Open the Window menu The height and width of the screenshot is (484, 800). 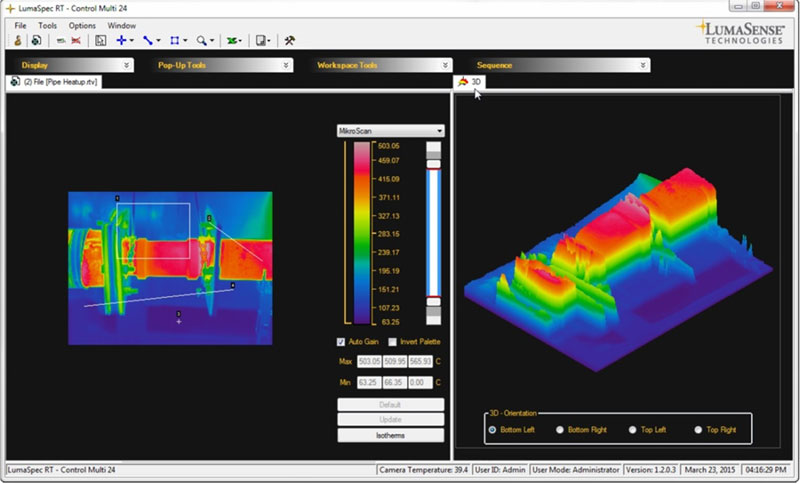(121, 26)
